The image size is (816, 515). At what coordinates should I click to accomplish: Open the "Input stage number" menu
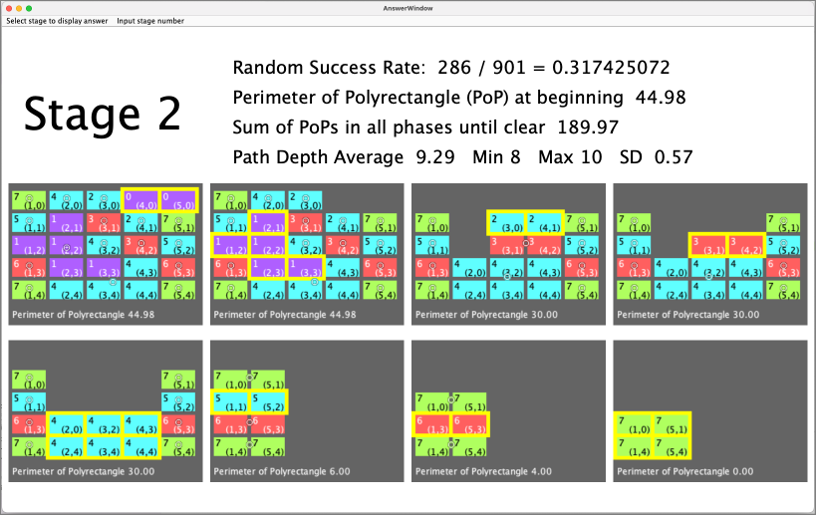point(150,20)
